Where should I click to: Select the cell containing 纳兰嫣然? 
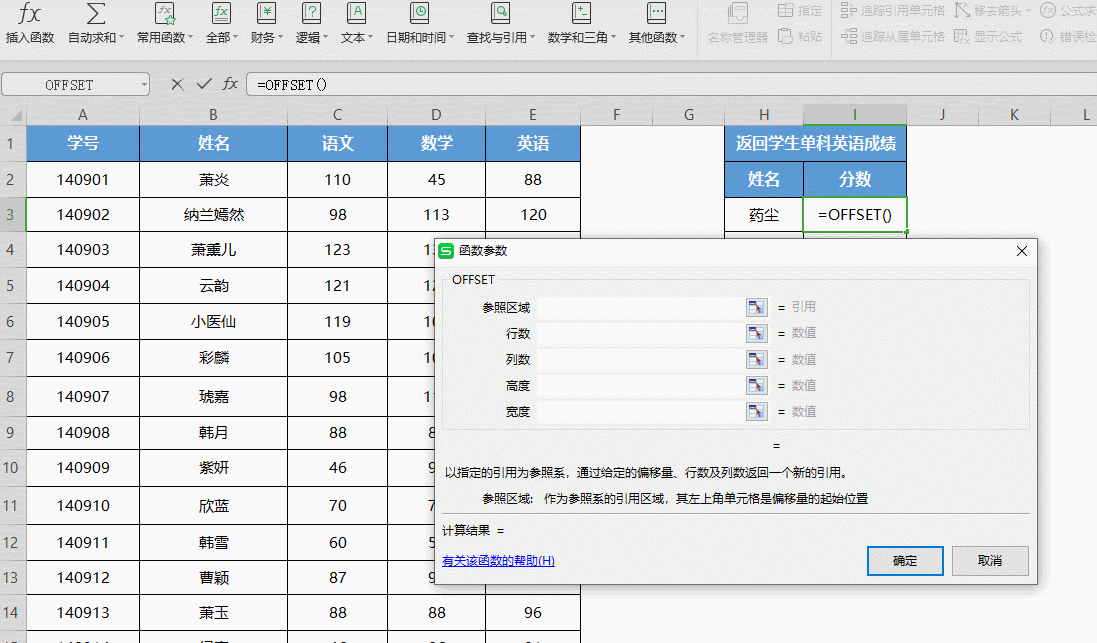point(213,215)
